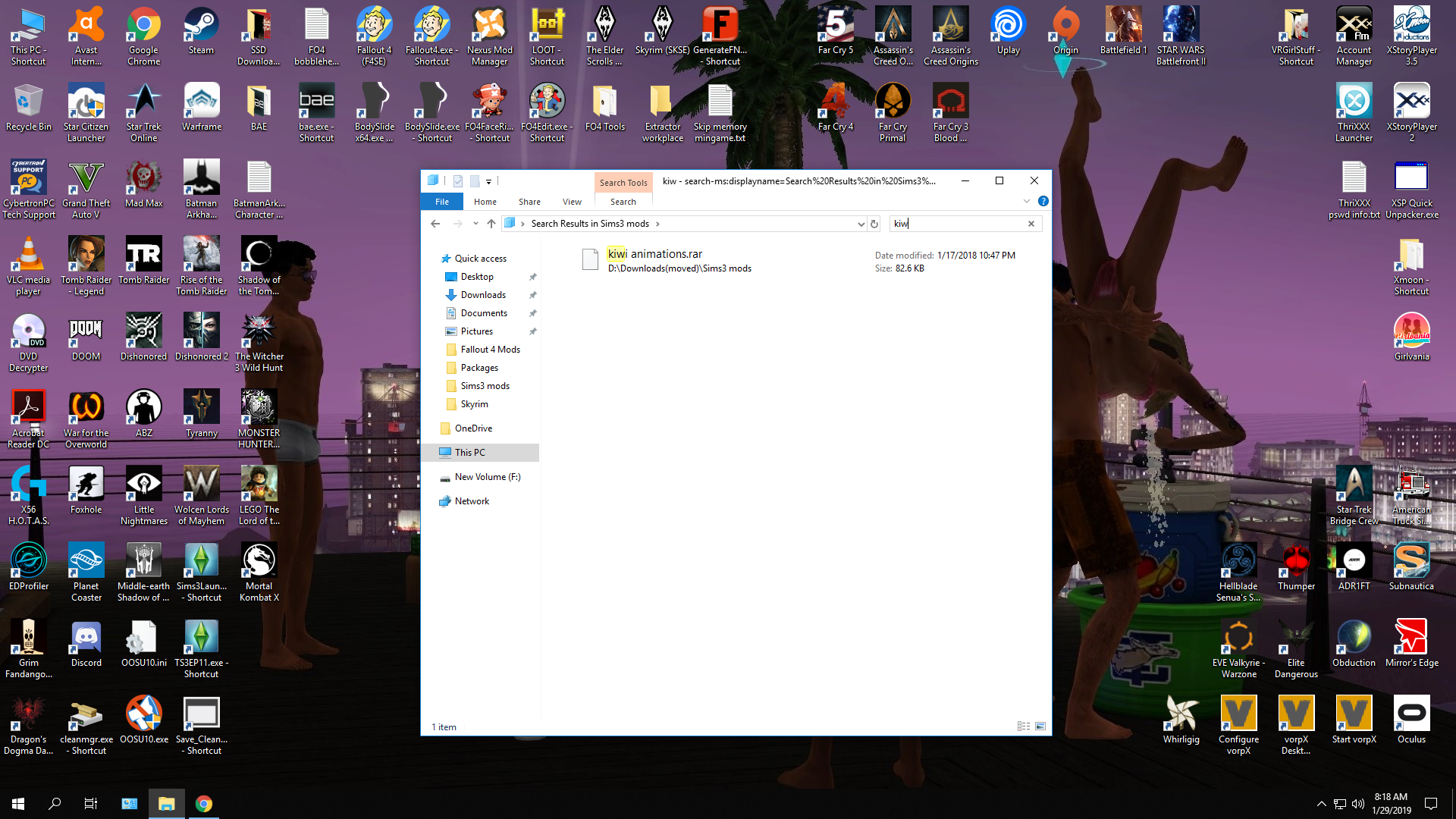Switch to the Home ribbon tab
The image size is (1456, 819).
(x=485, y=202)
